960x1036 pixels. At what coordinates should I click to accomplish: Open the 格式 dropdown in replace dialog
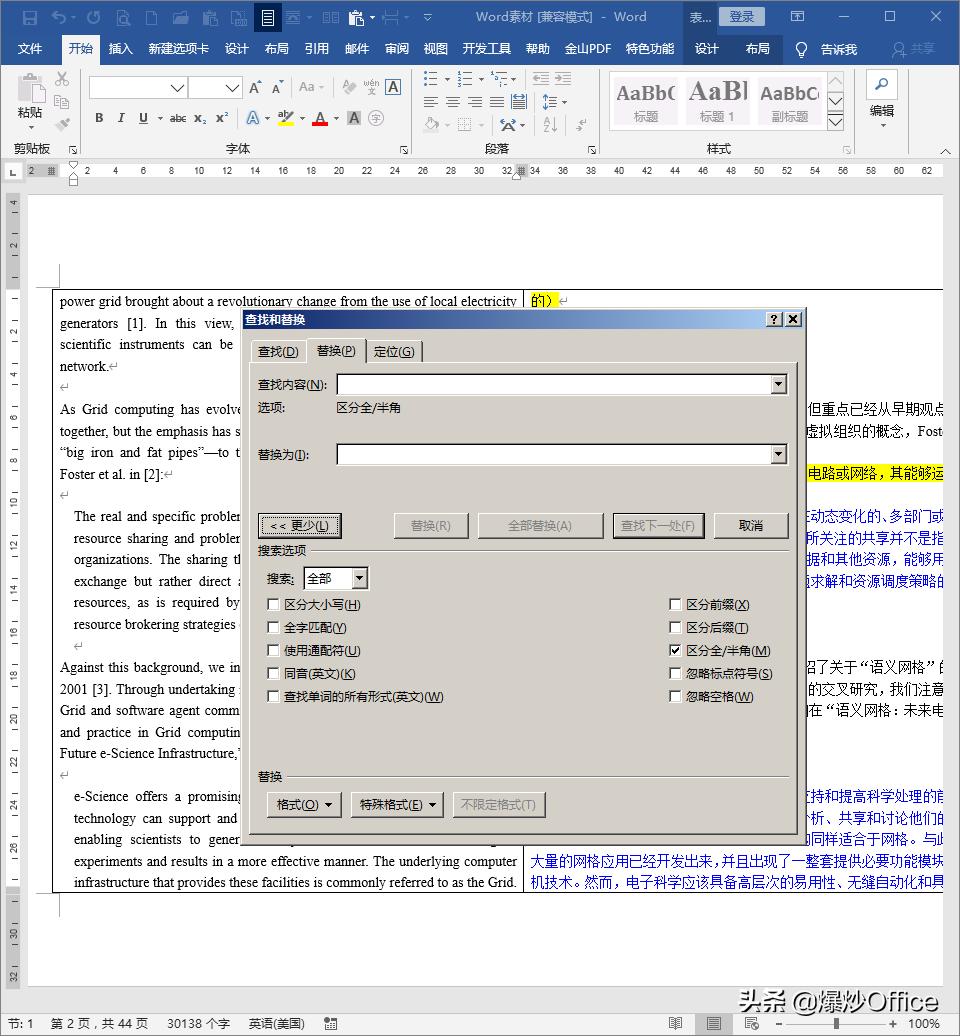(x=304, y=804)
